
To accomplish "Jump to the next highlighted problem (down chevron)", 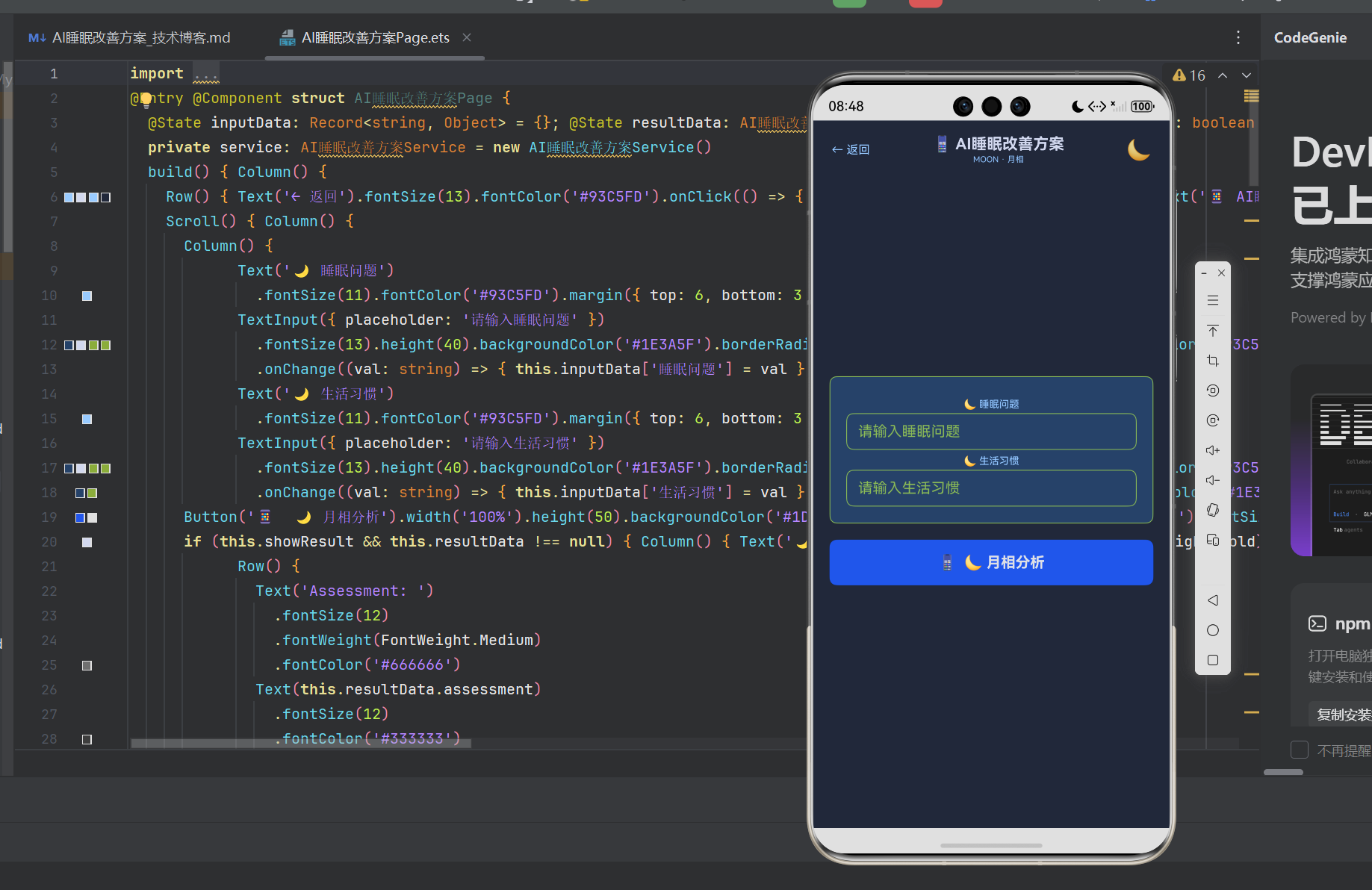I will pos(1247,75).
